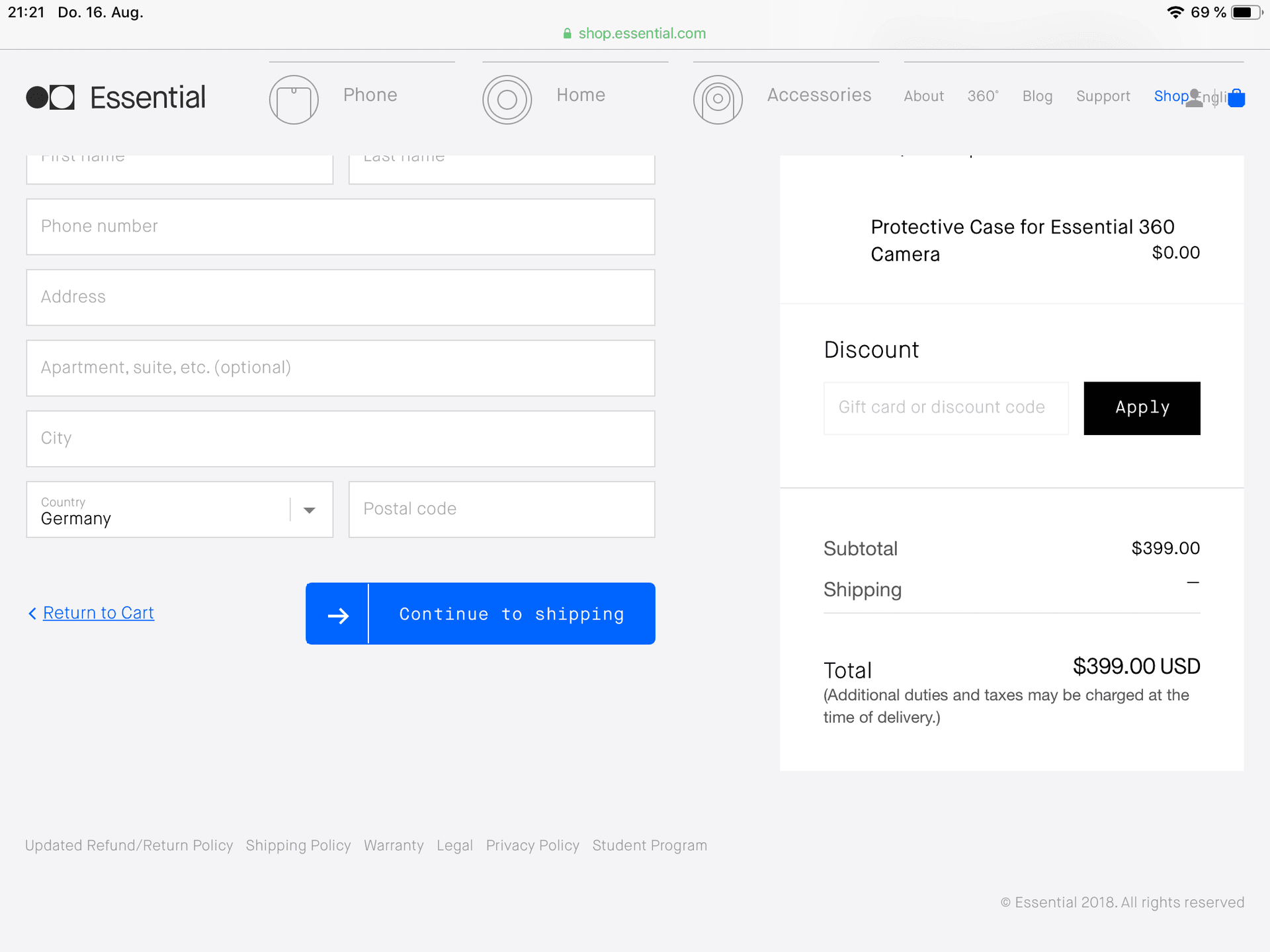Screen dimensions: 1270x952
Task: Focus the Last name field
Action: [501, 169]
